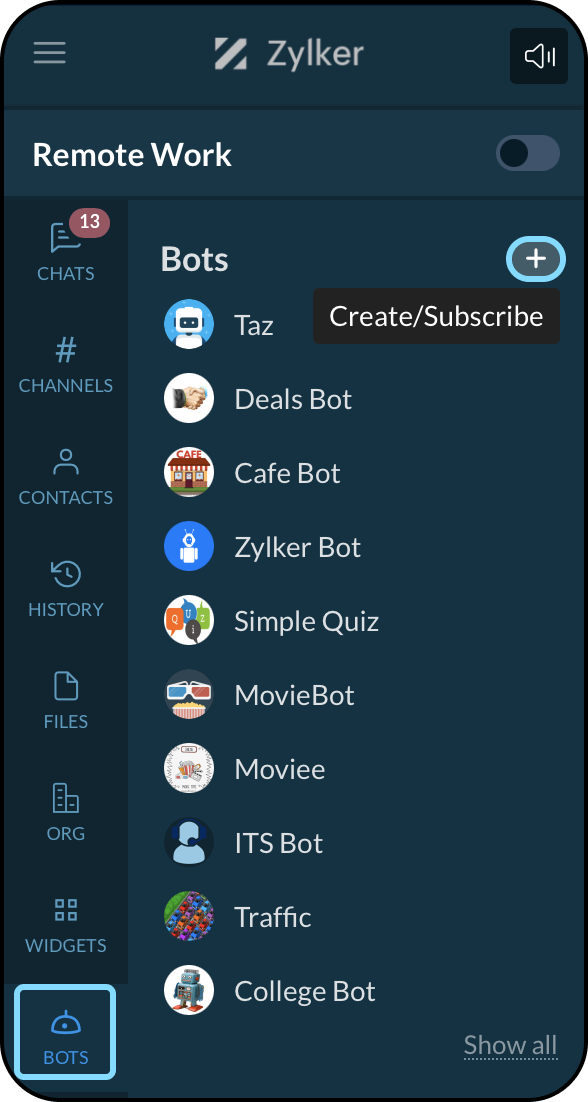Click the Simple Quiz bot avatar
The image size is (588, 1102).
pyautogui.click(x=189, y=621)
